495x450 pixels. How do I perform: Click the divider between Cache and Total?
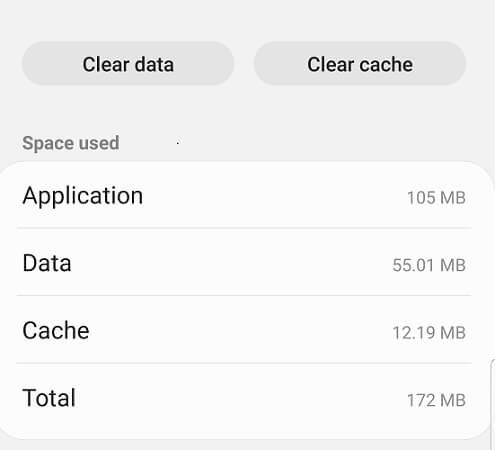[x=244, y=363]
